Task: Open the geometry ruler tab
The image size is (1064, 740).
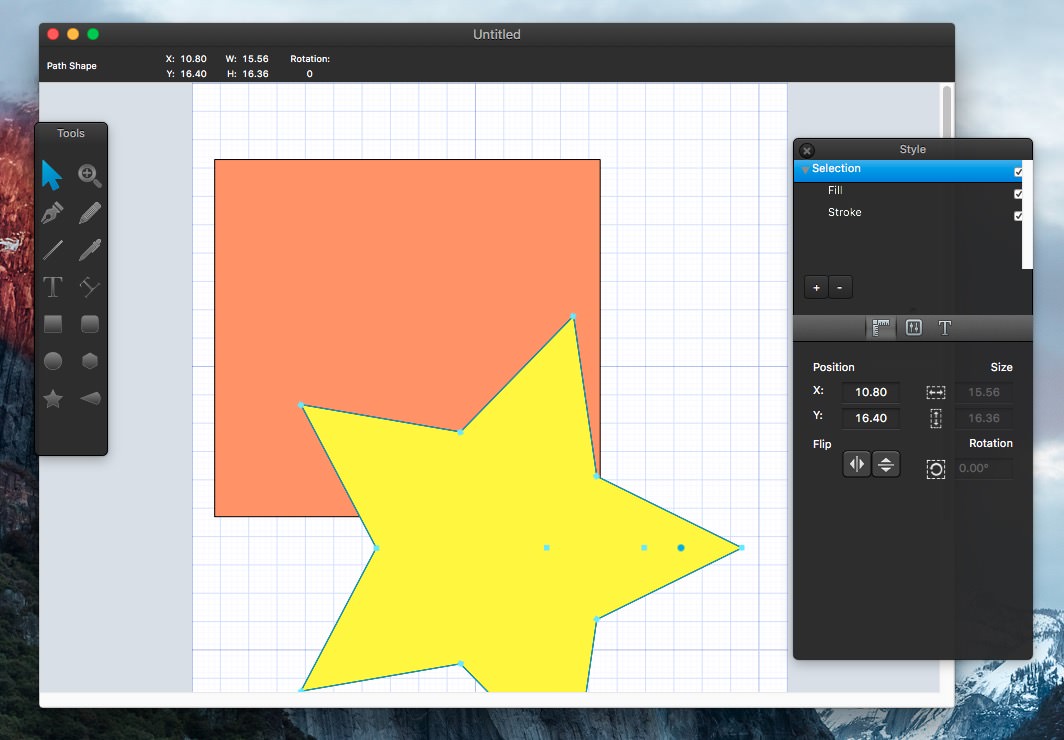Action: tap(881, 328)
